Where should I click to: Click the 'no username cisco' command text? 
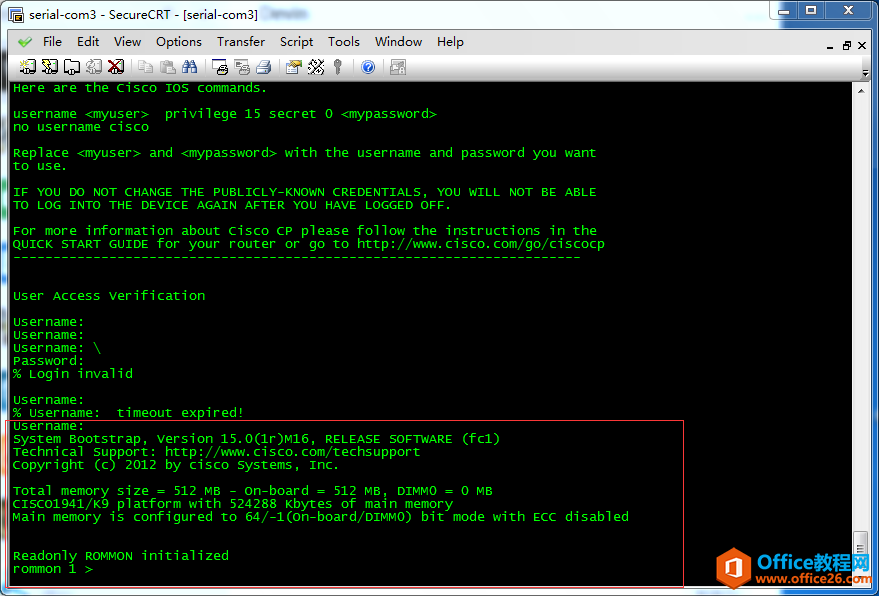click(x=81, y=127)
